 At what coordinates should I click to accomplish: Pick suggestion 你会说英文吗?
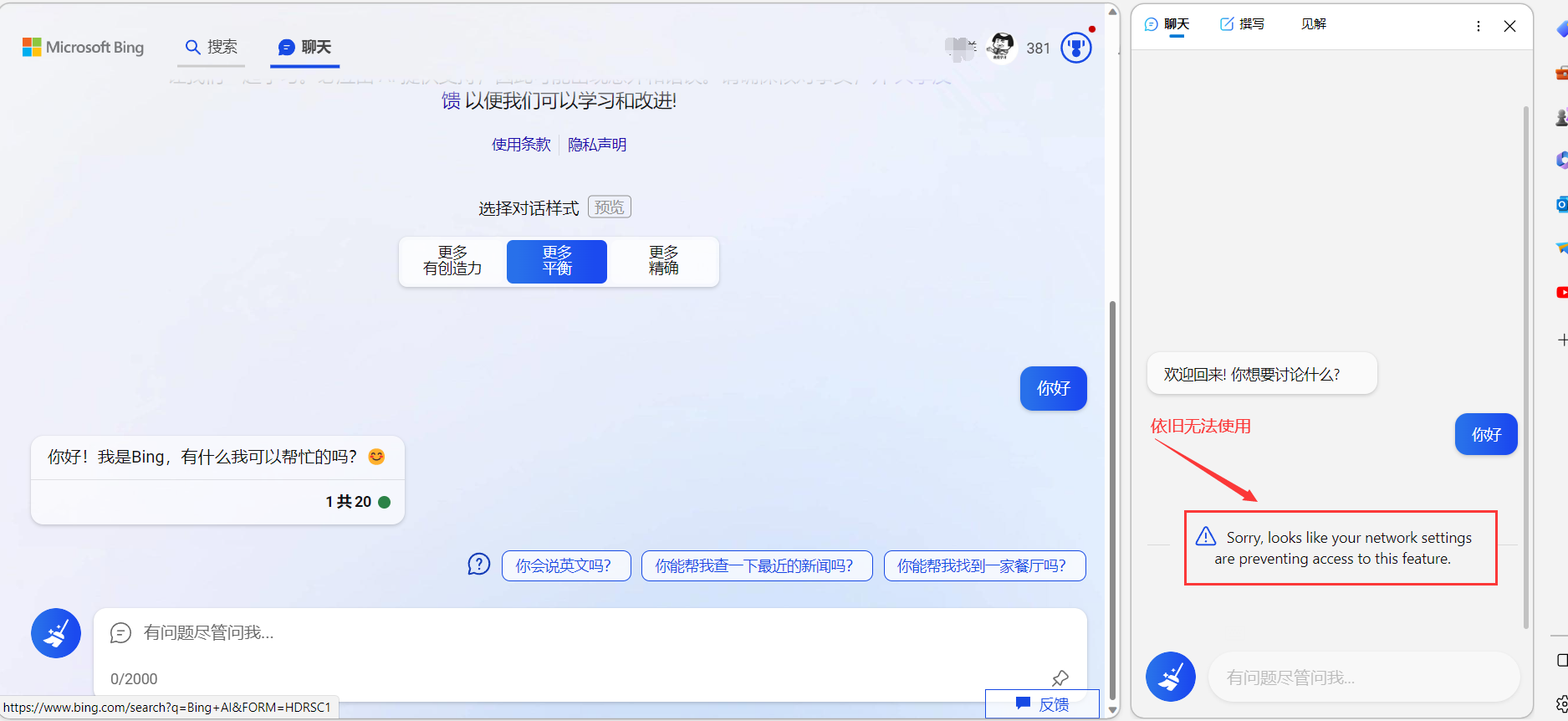coord(566,565)
